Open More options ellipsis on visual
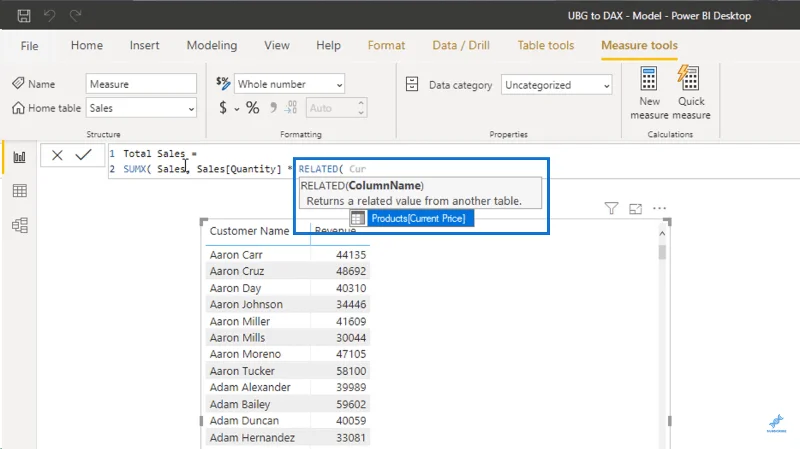 [659, 208]
